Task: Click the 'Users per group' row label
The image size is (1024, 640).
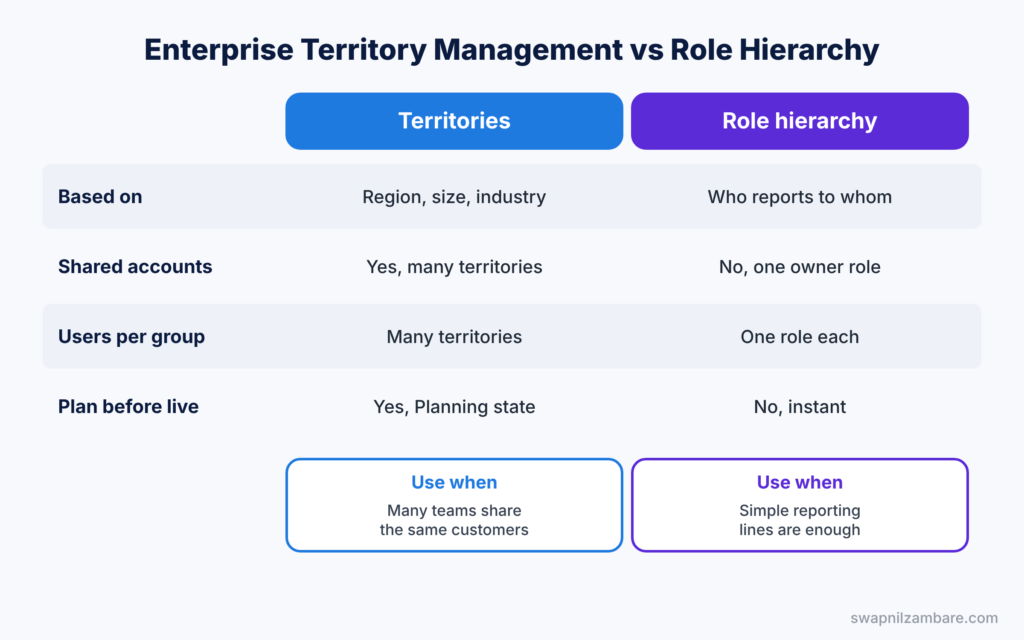Action: 131,336
